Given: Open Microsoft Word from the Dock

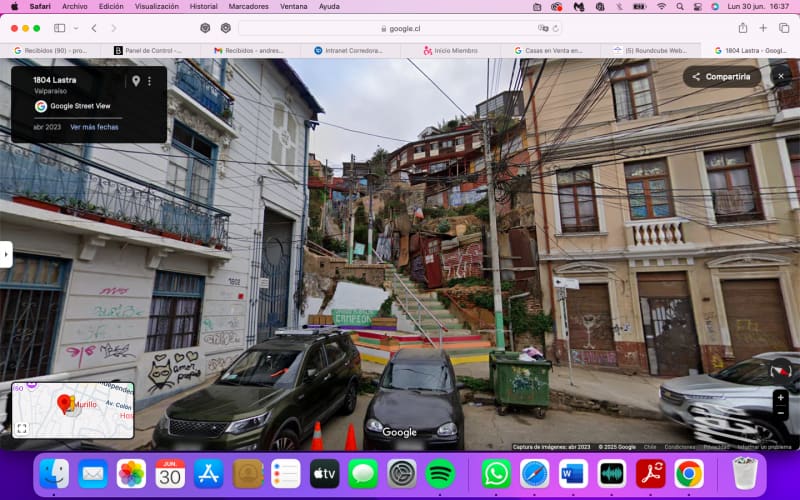Looking at the screenshot, I should pyautogui.click(x=573, y=474).
